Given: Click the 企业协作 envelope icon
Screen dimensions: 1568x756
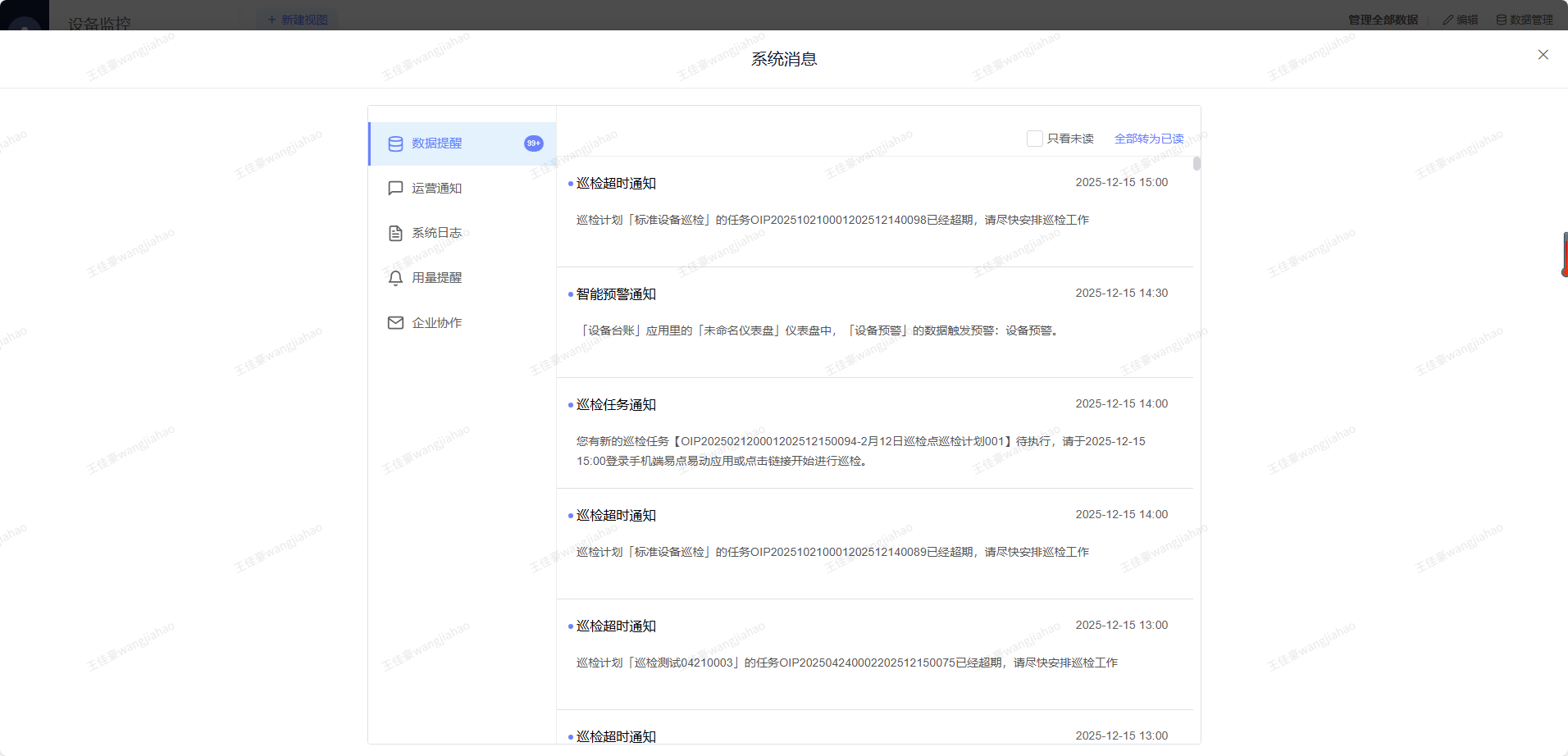Looking at the screenshot, I should click(x=395, y=323).
